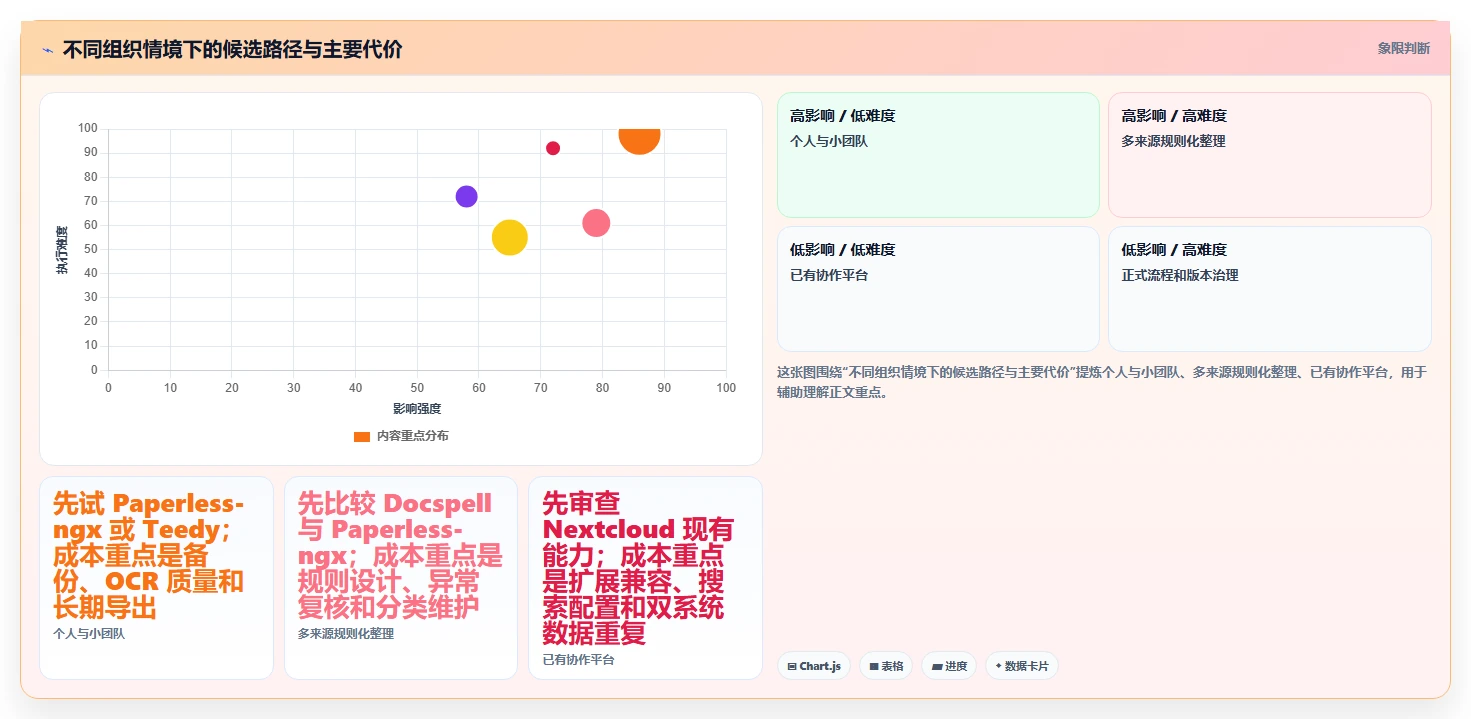Click the 象限判断 label in the header
This screenshot has height=719, width=1471.
pos(1403,48)
